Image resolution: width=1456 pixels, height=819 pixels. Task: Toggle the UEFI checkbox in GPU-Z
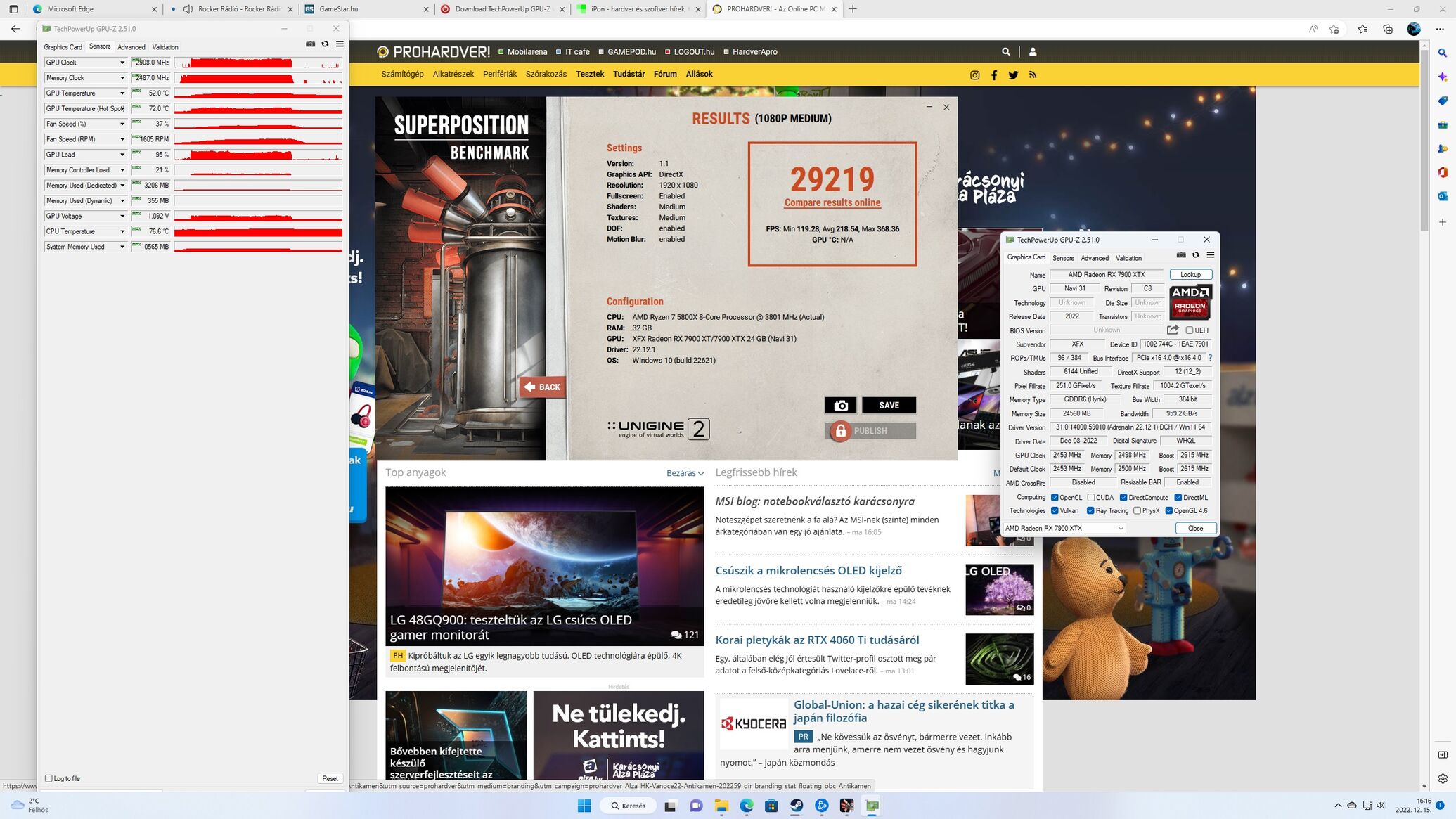1190,330
